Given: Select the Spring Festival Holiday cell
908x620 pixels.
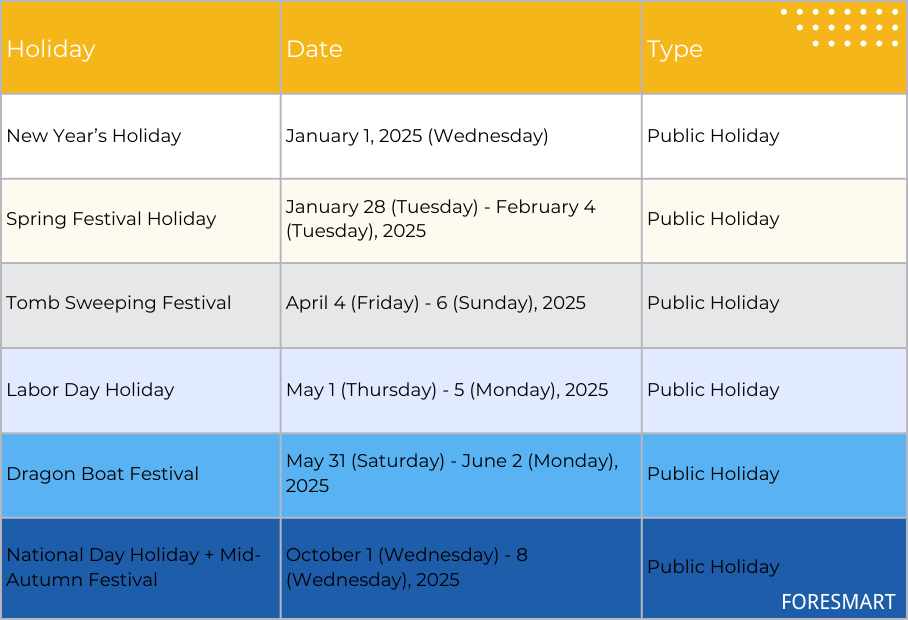Looking at the screenshot, I should click(x=141, y=221).
